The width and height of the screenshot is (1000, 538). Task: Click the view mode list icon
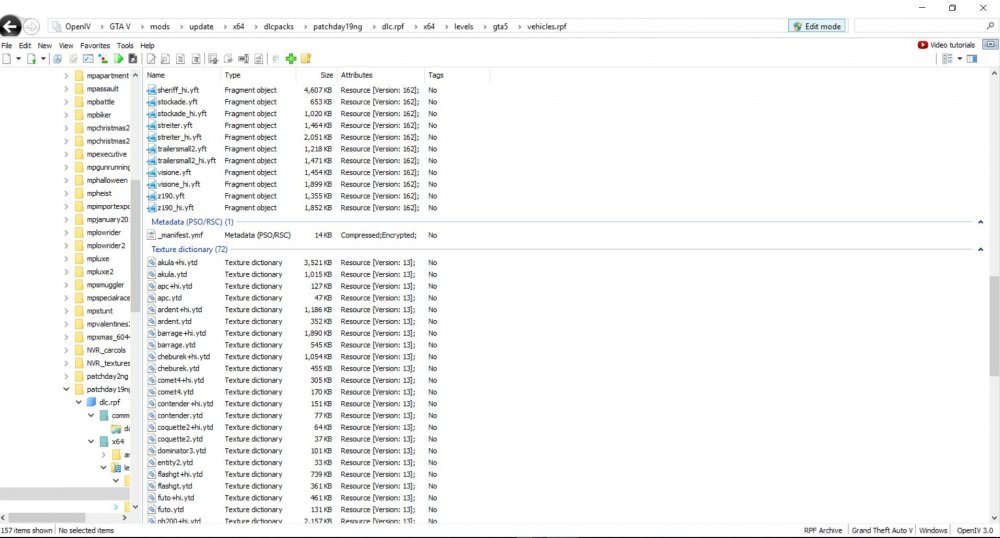pyautogui.click(x=948, y=59)
